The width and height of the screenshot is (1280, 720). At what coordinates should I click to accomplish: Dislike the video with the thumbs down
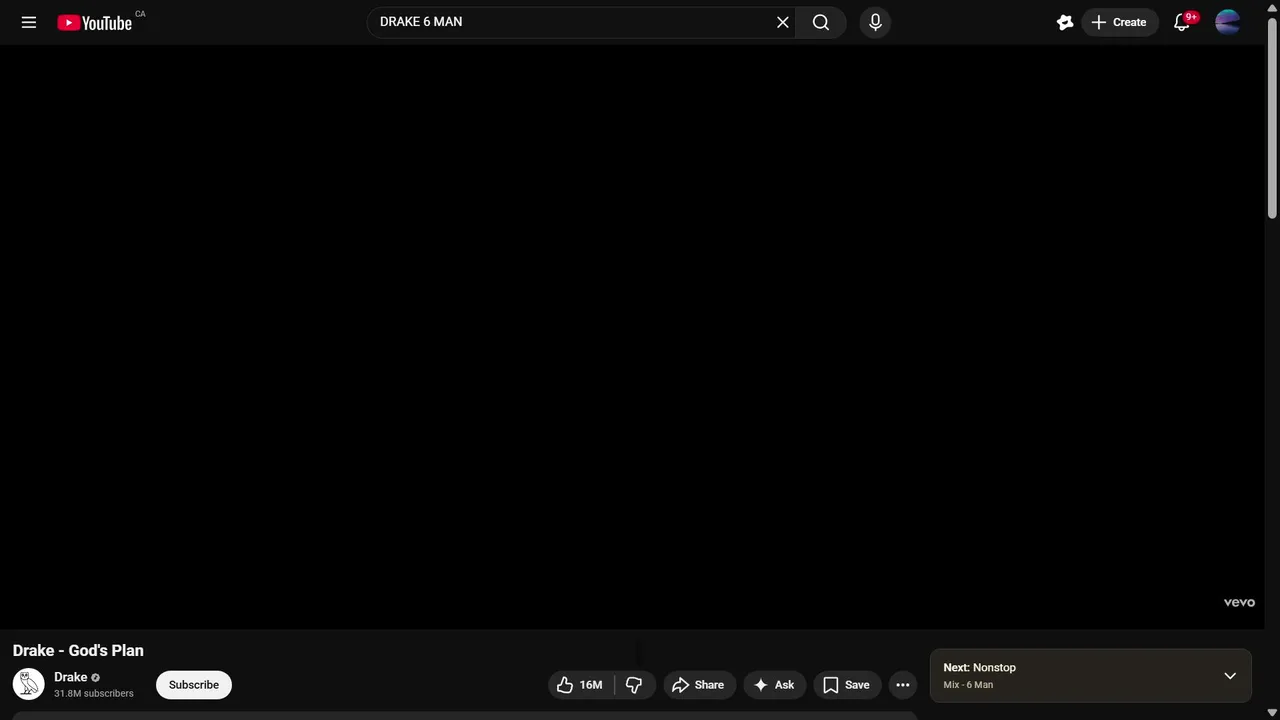click(634, 685)
